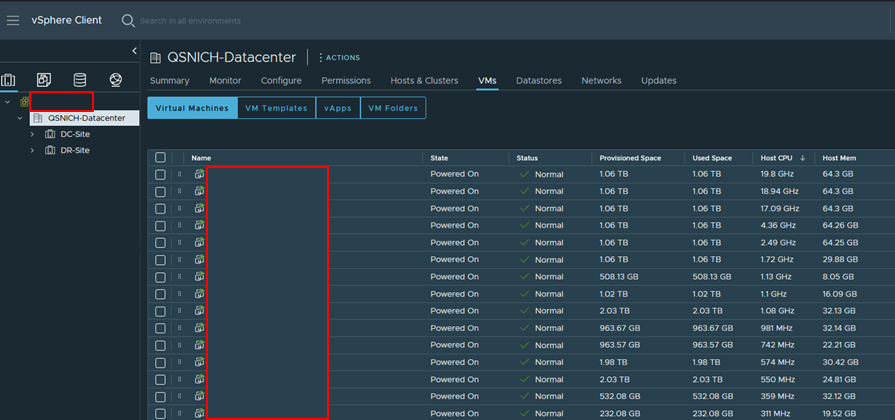Check the first virtual machine row checkbox

tap(160, 174)
